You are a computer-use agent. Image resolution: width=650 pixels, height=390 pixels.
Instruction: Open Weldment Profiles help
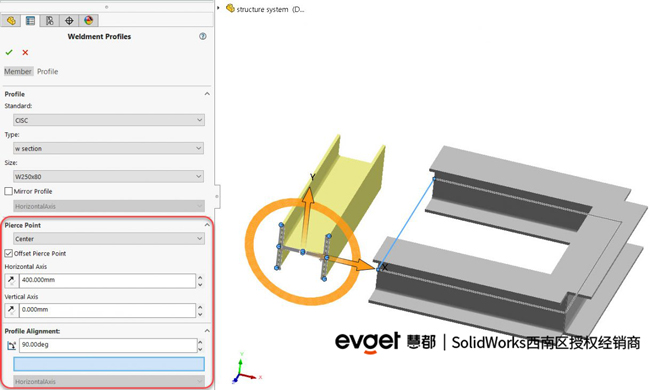[203, 36]
